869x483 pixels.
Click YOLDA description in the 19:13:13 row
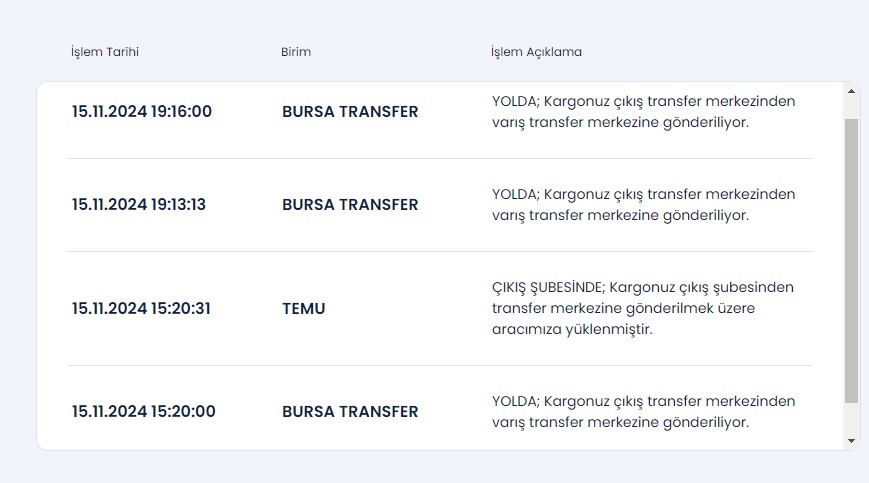[643, 204]
